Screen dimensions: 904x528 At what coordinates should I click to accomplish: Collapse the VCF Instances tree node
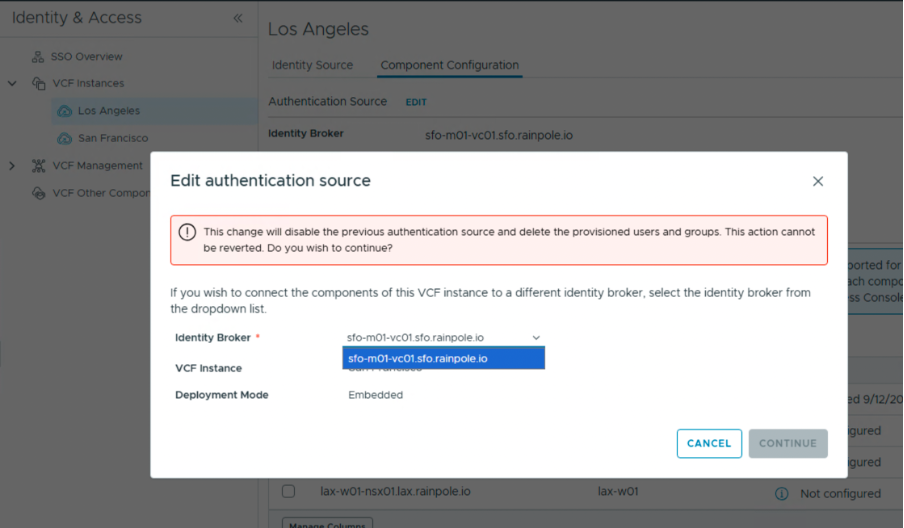pyautogui.click(x=12, y=84)
